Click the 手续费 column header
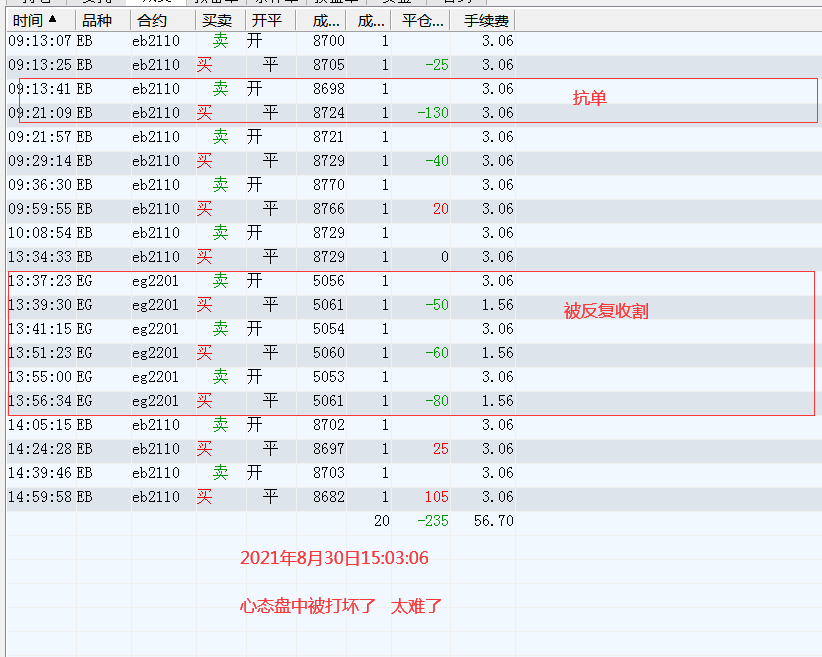 pos(483,20)
